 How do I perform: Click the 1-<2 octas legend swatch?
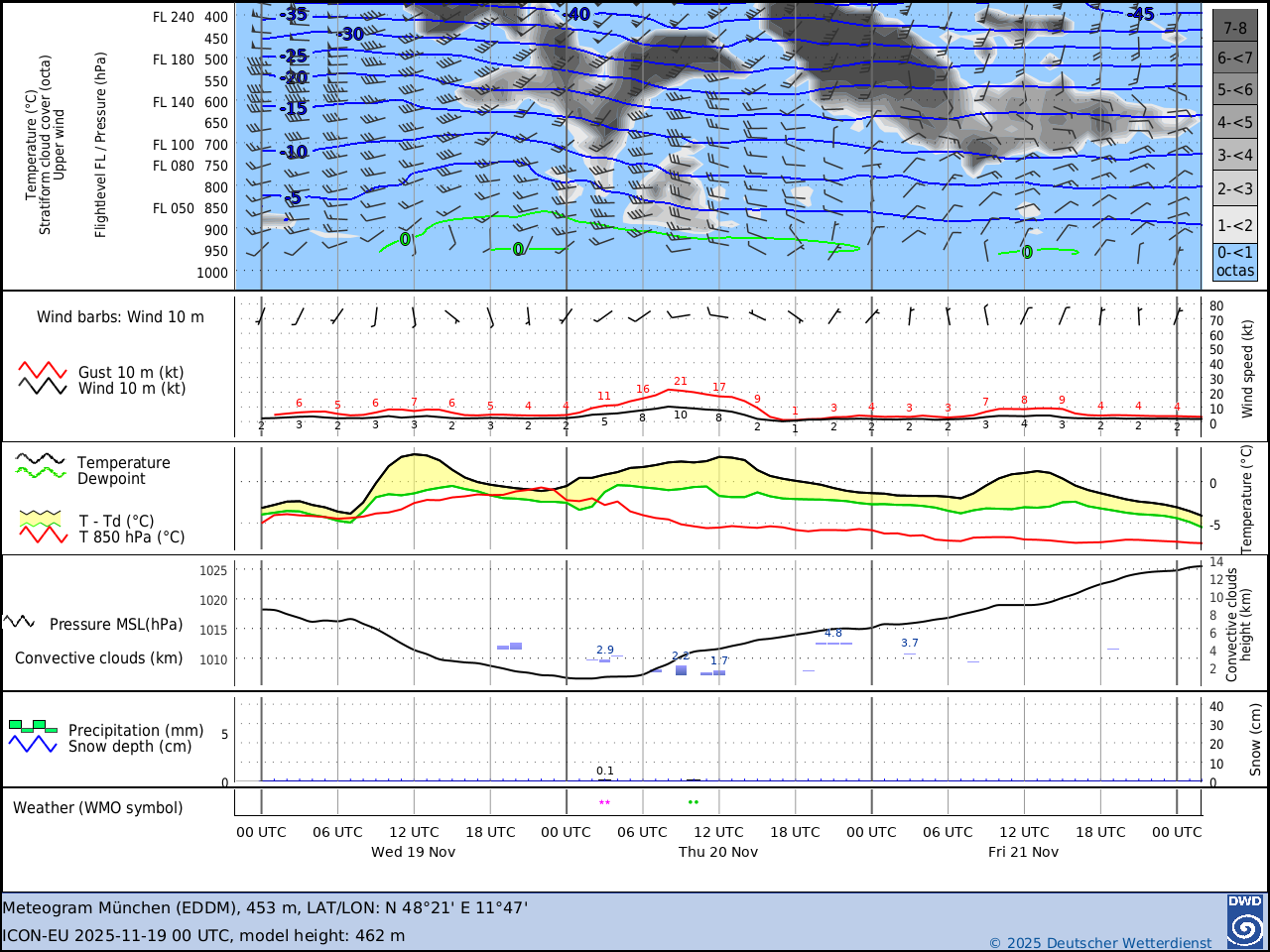point(1235,224)
